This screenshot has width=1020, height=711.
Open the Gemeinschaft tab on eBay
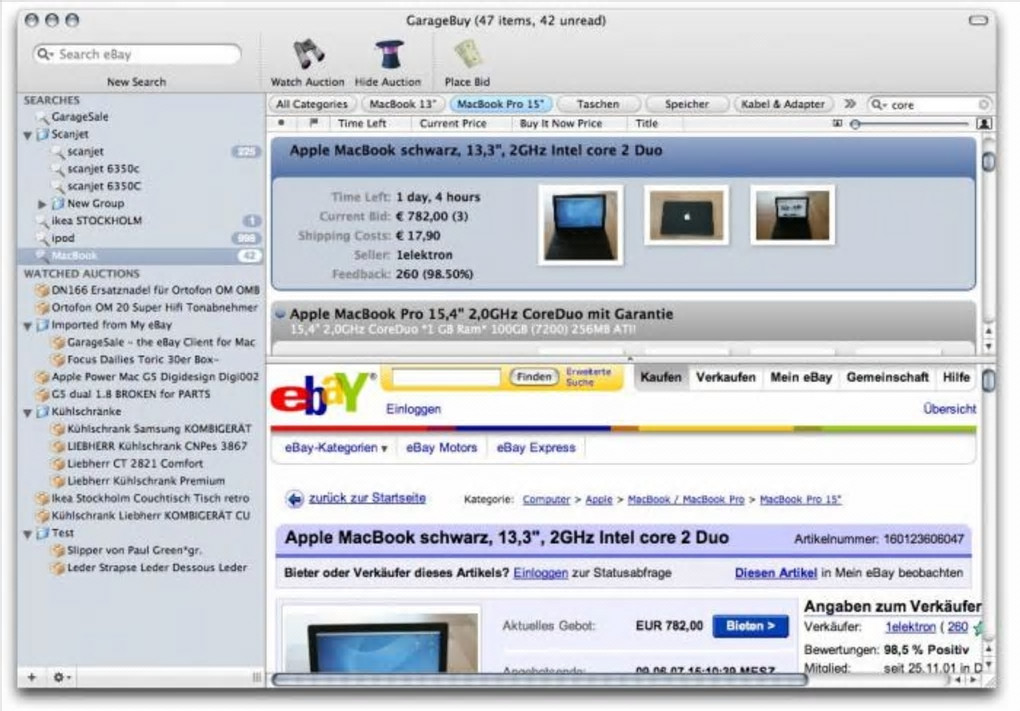click(x=887, y=377)
